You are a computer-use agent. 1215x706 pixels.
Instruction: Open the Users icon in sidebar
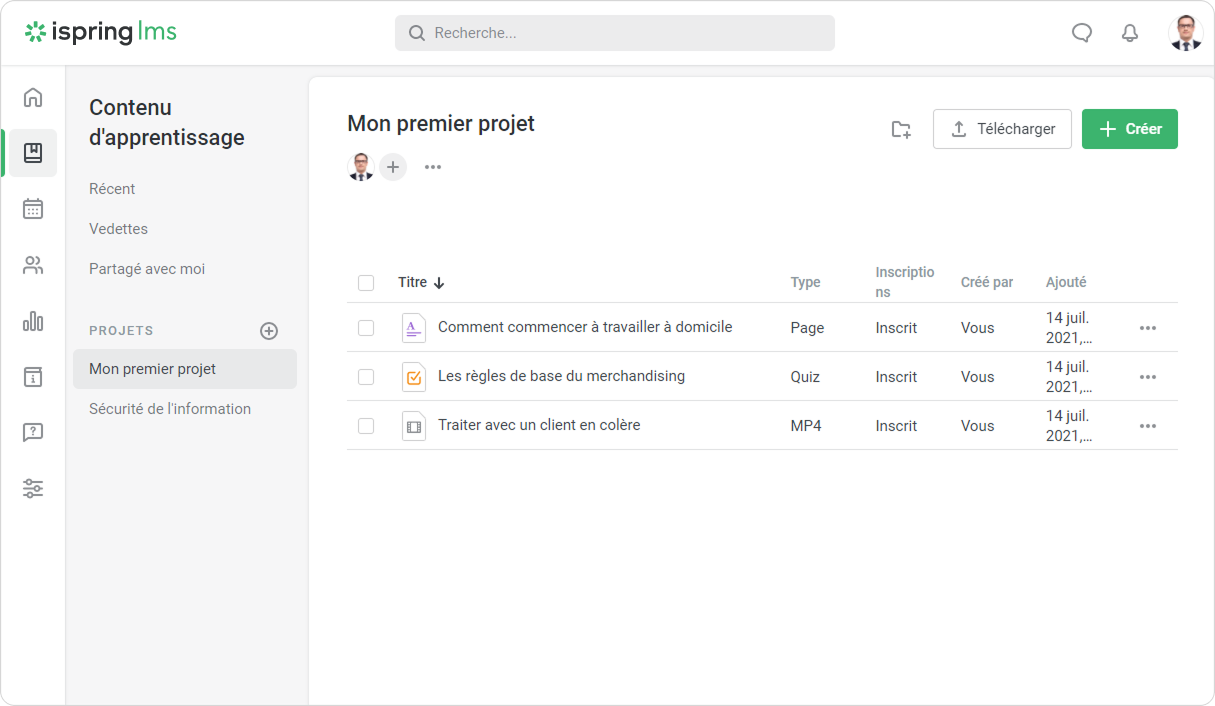click(33, 265)
